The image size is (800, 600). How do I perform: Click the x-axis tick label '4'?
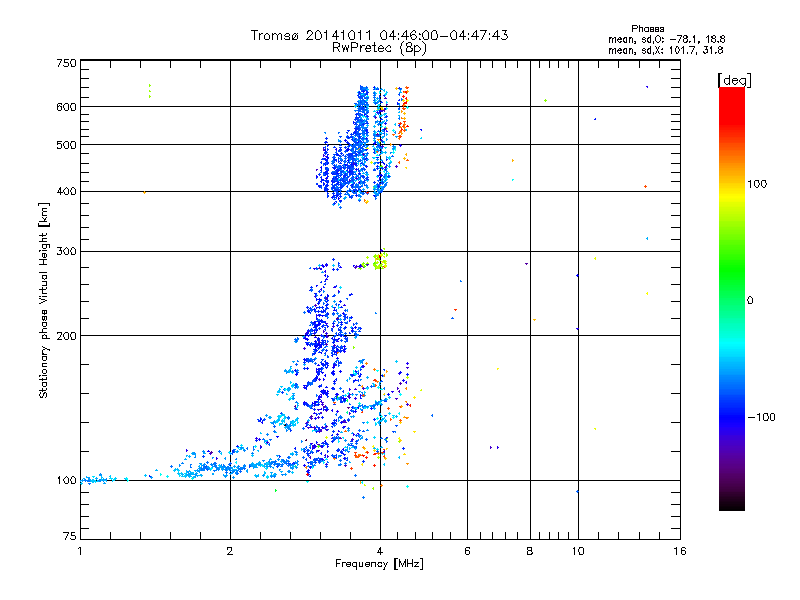380,551
